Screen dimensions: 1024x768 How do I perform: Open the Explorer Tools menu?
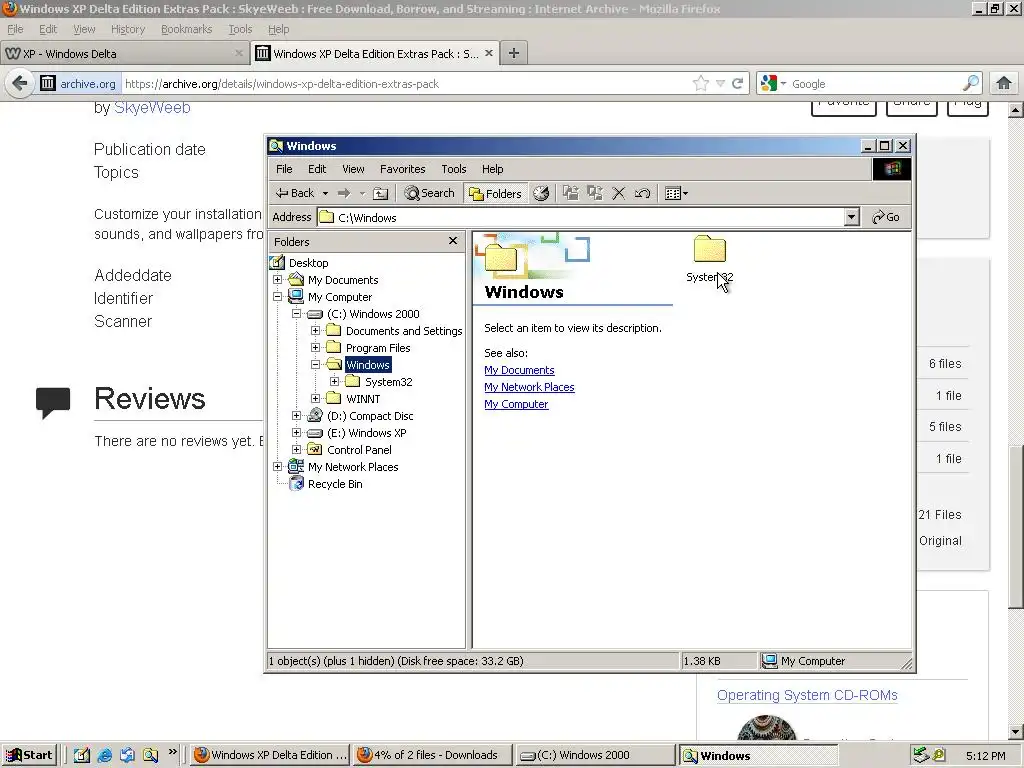pos(453,169)
